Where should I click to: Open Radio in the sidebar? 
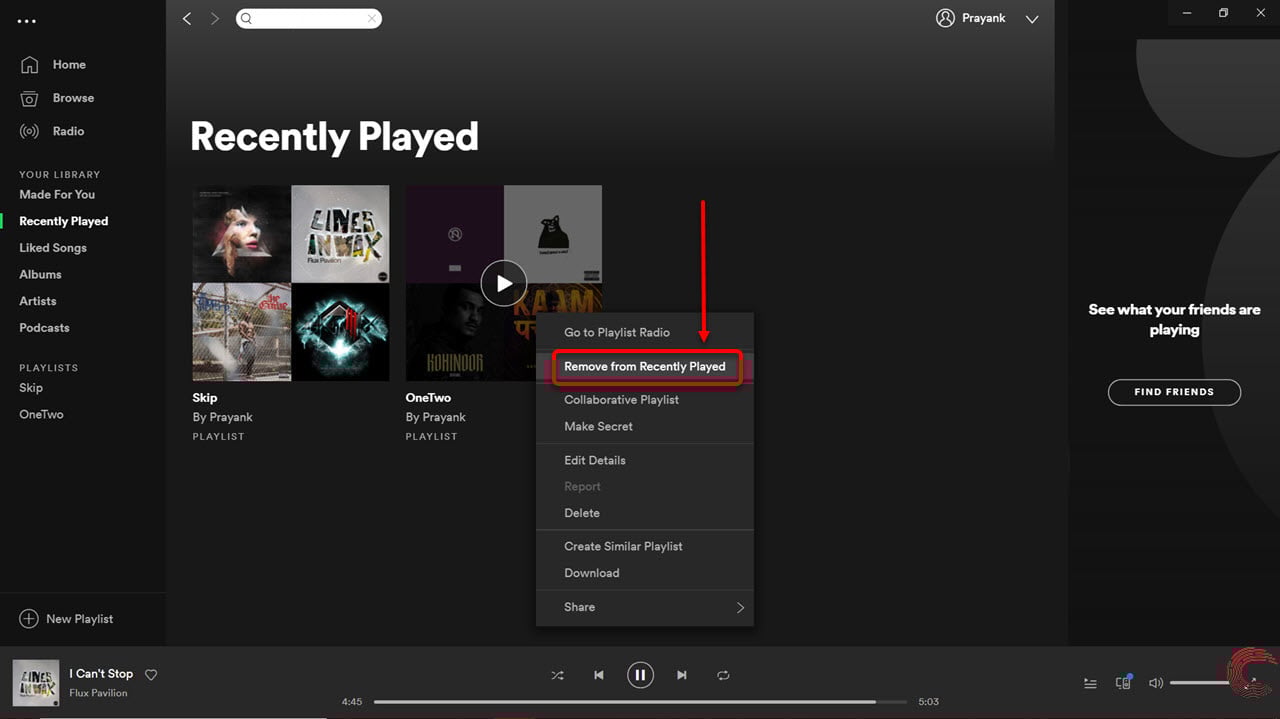[x=68, y=131]
